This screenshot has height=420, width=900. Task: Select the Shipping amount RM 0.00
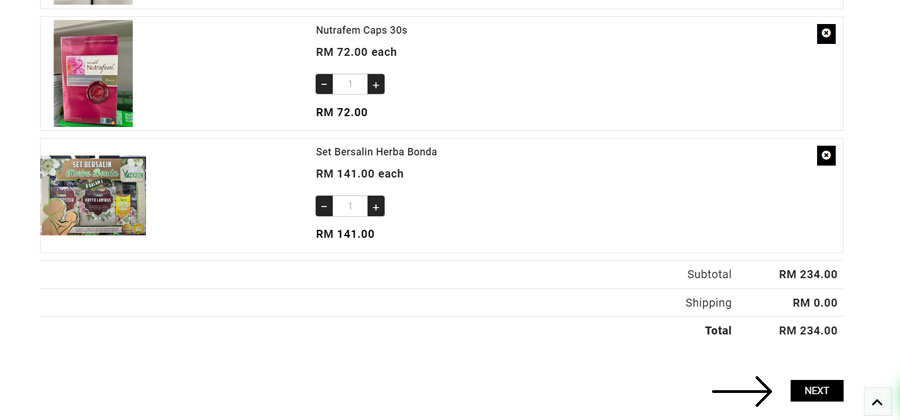814,303
